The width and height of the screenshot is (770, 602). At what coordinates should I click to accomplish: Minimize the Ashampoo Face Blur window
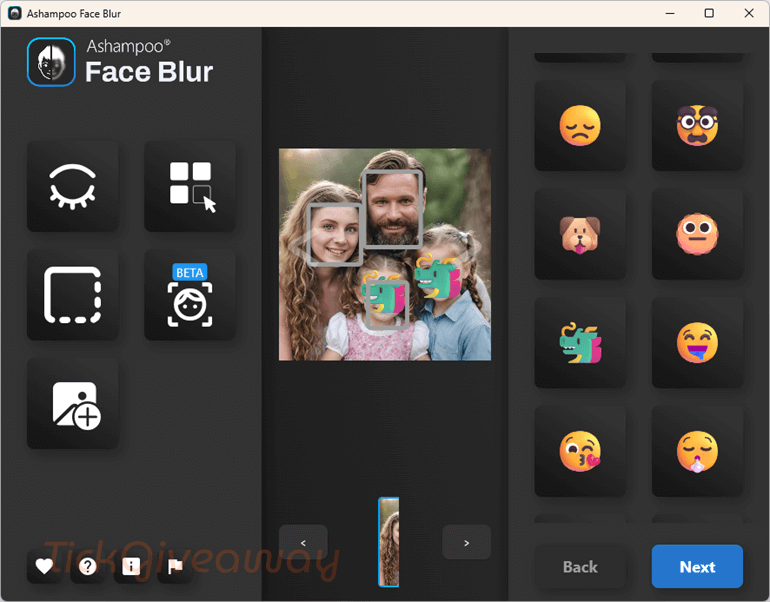pyautogui.click(x=670, y=13)
